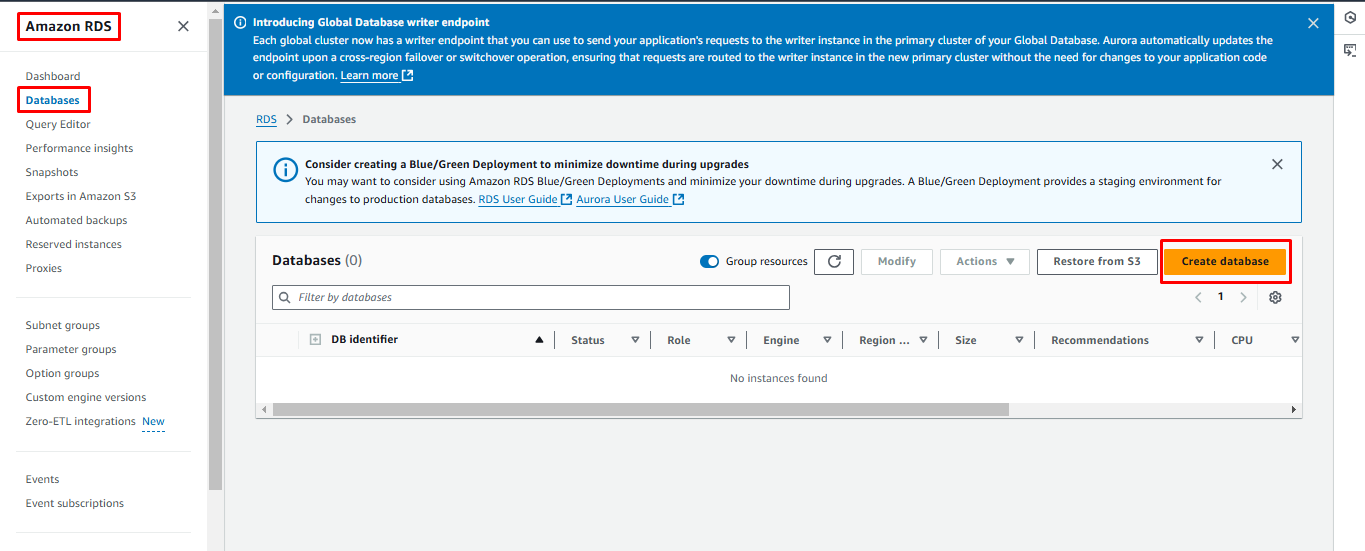Dismiss the Blue/Green Deployment info banner
Image resolution: width=1365 pixels, height=551 pixels.
click(x=1277, y=165)
